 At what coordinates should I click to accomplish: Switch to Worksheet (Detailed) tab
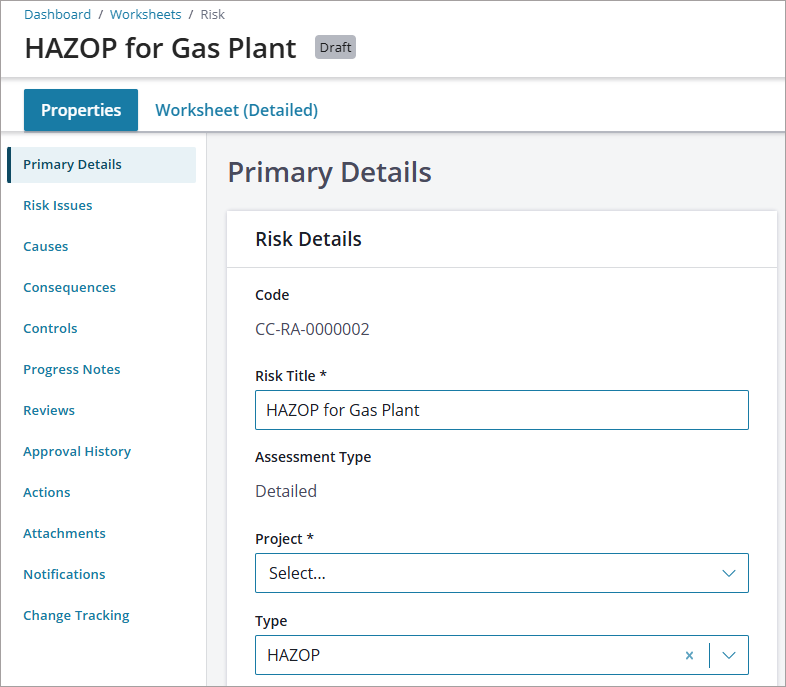tap(237, 110)
